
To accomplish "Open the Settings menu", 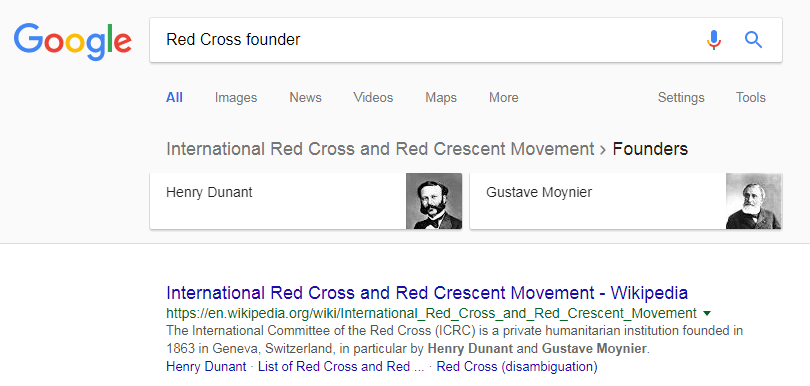I will coord(681,98).
